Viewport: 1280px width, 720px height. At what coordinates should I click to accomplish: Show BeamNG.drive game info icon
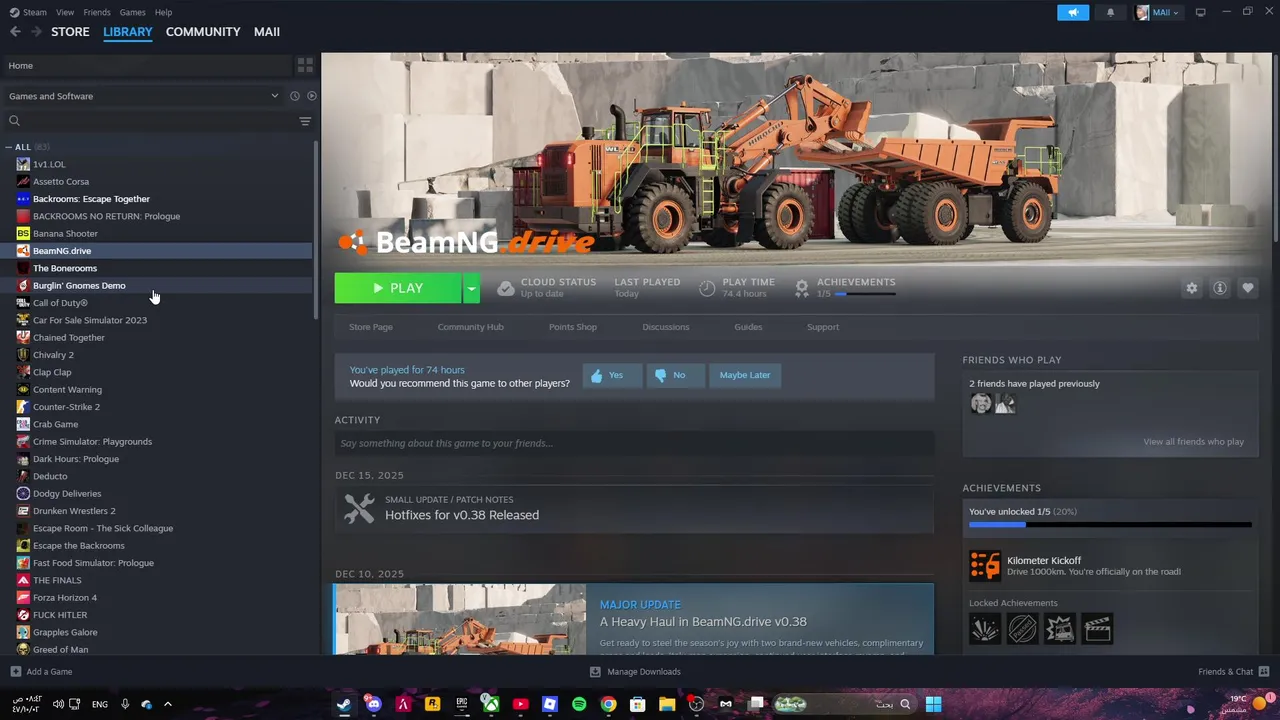[x=1219, y=288]
